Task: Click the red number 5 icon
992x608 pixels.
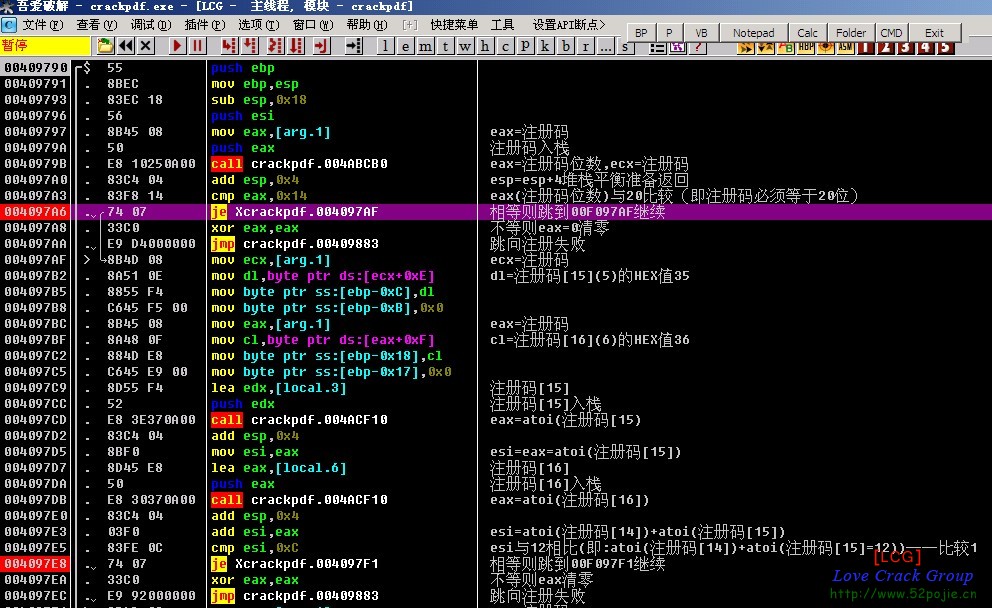Action: point(946,47)
